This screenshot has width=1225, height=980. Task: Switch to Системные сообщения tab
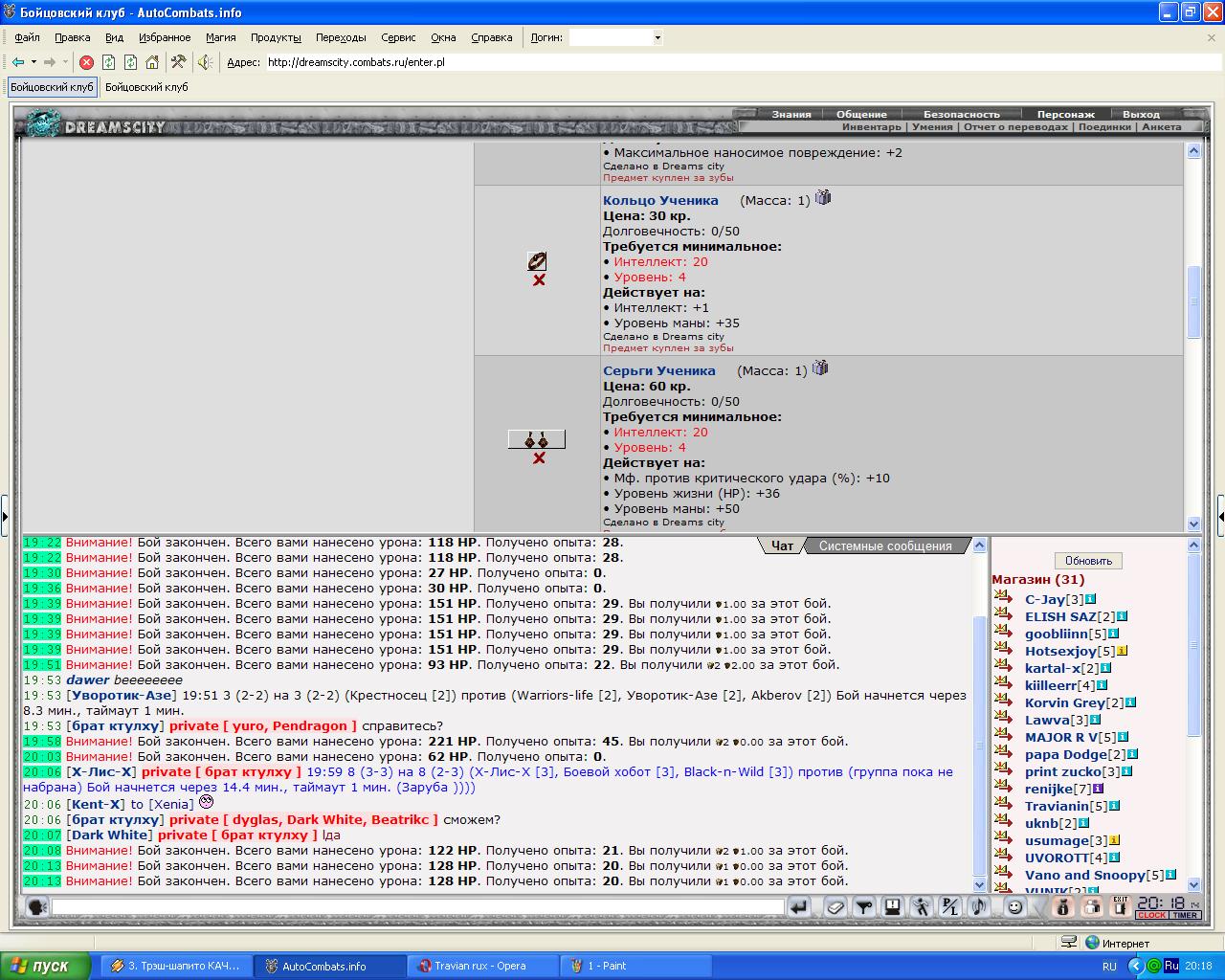[x=885, y=546]
